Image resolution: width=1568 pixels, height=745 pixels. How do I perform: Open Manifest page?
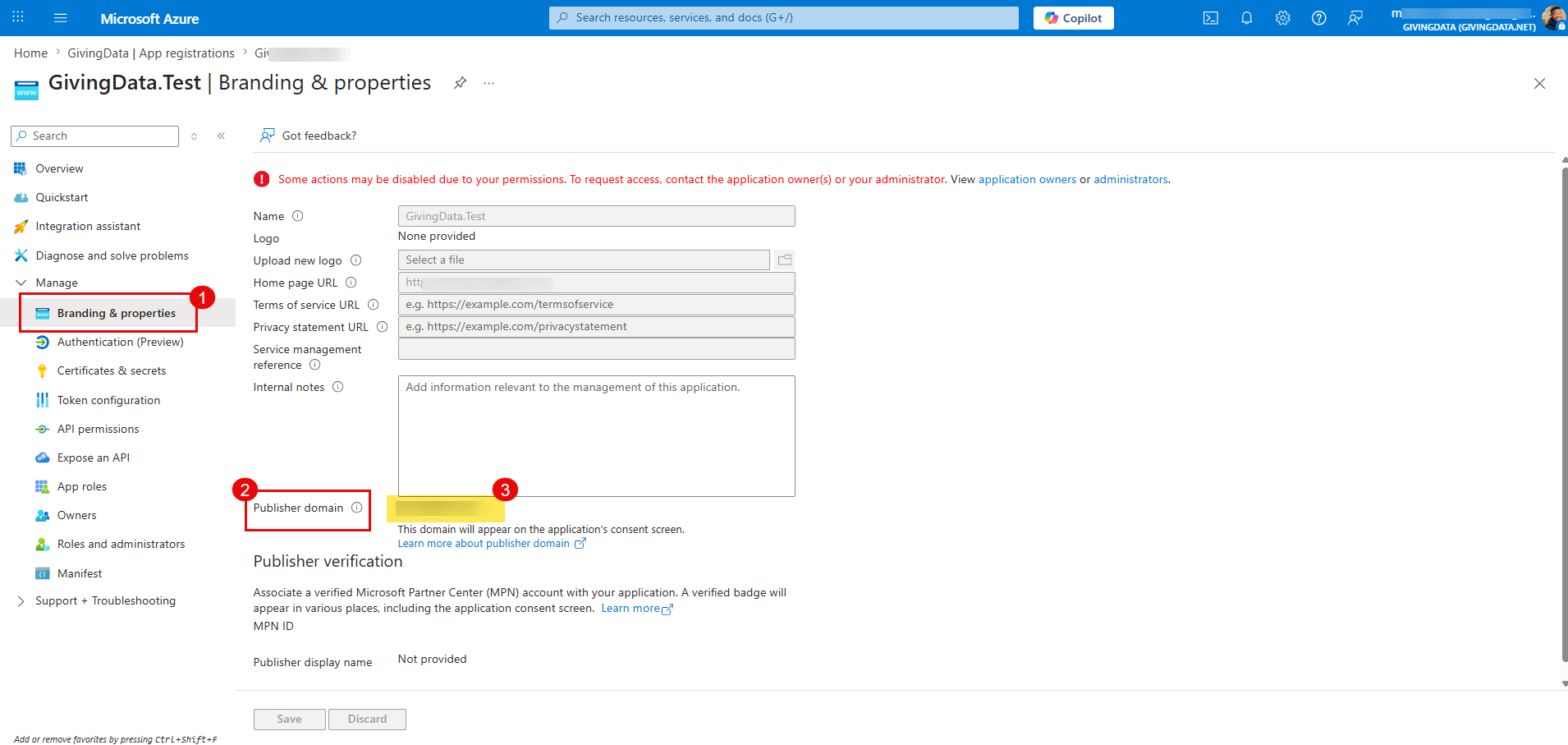[80, 573]
